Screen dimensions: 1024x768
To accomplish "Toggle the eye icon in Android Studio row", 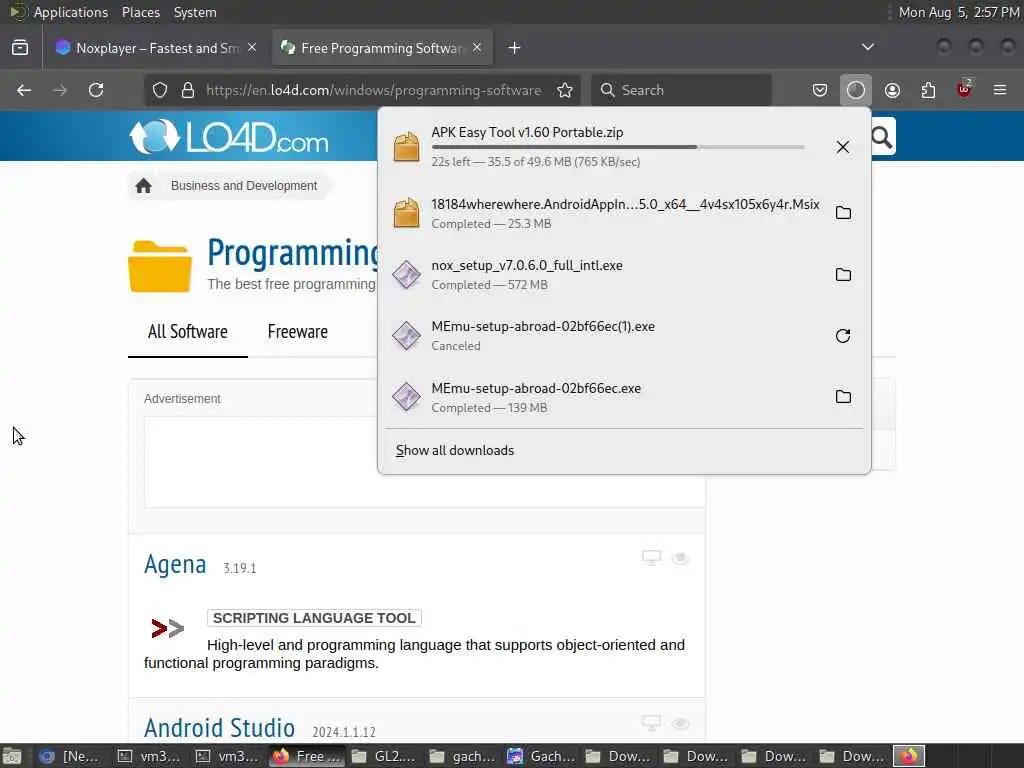I will pyautogui.click(x=680, y=724).
